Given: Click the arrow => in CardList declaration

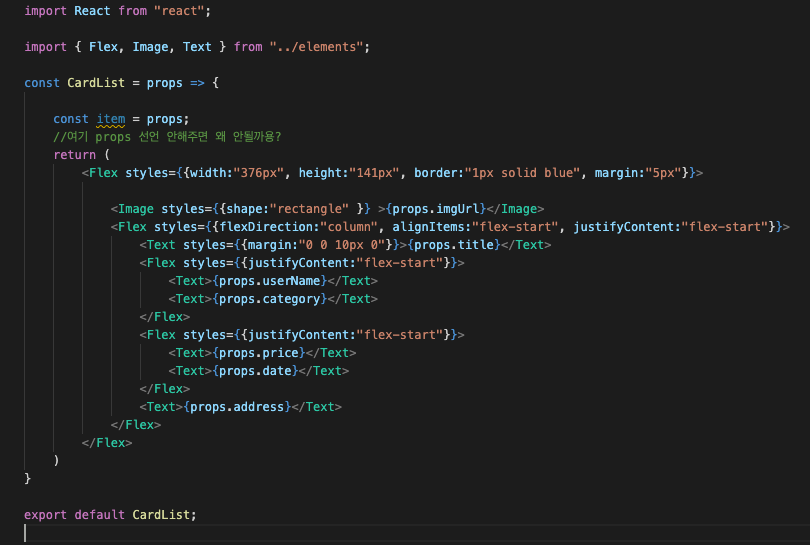Looking at the screenshot, I should click(197, 83).
